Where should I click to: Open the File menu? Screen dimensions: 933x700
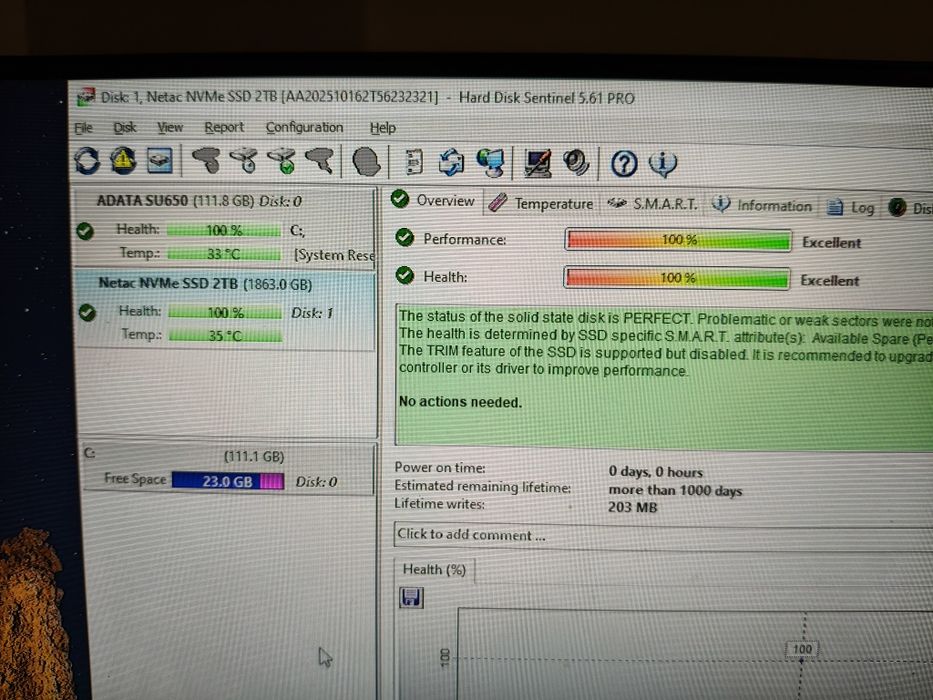(x=83, y=127)
